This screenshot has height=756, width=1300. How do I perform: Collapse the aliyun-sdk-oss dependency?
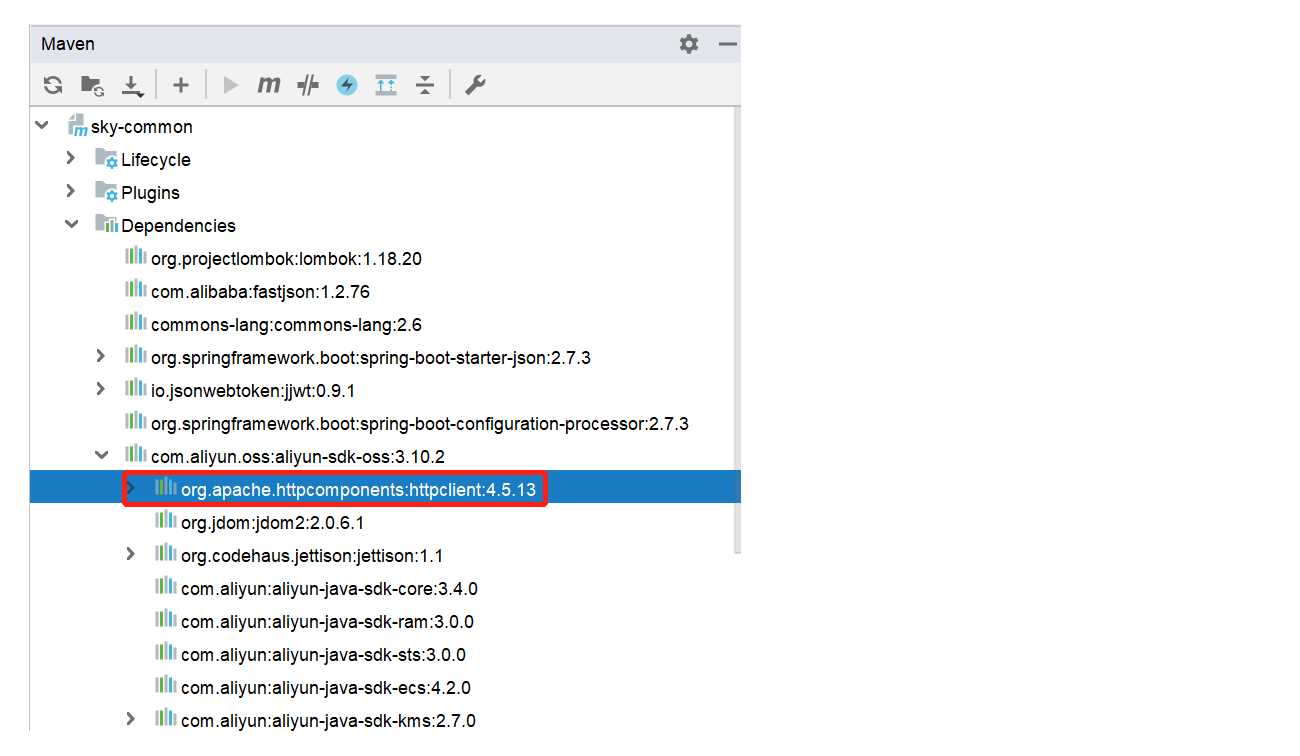[100, 455]
